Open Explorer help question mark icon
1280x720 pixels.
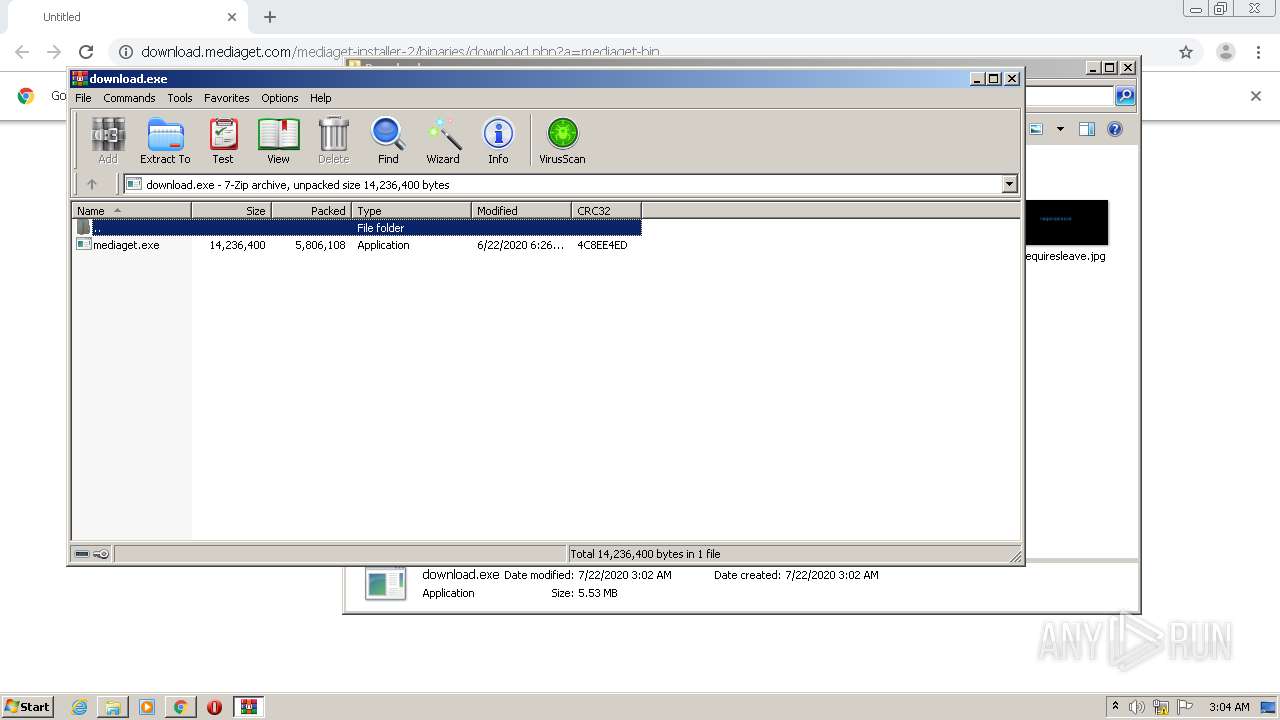click(x=1115, y=129)
